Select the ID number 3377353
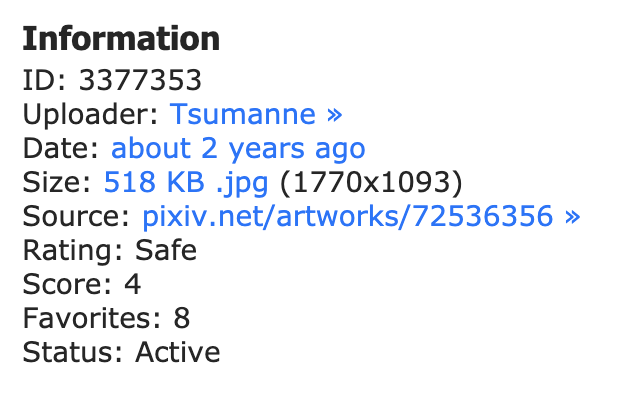This screenshot has height=394, width=622. click(140, 80)
